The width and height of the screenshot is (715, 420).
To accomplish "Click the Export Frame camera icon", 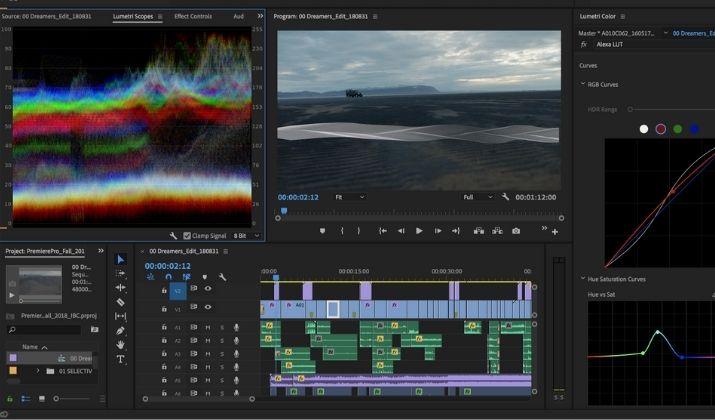I will 516,231.
